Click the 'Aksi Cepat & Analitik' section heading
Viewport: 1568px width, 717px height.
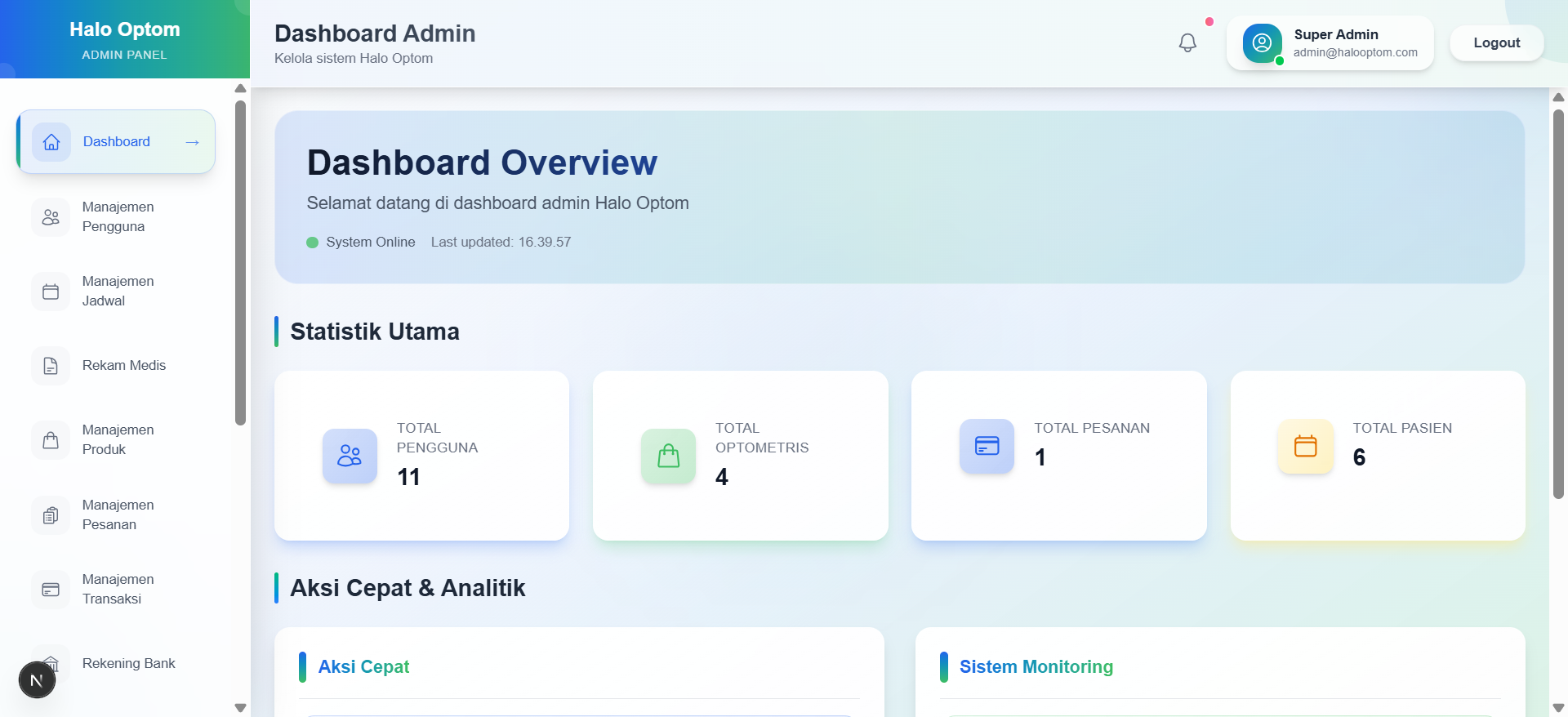408,588
